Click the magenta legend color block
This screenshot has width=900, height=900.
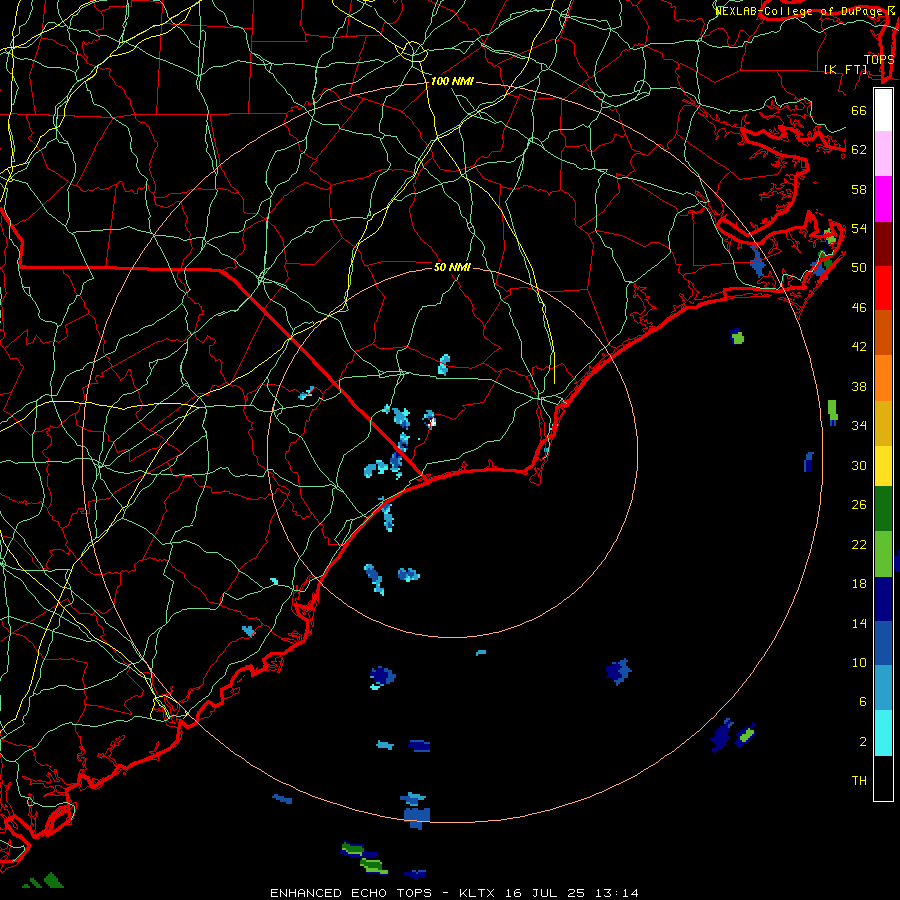click(883, 199)
